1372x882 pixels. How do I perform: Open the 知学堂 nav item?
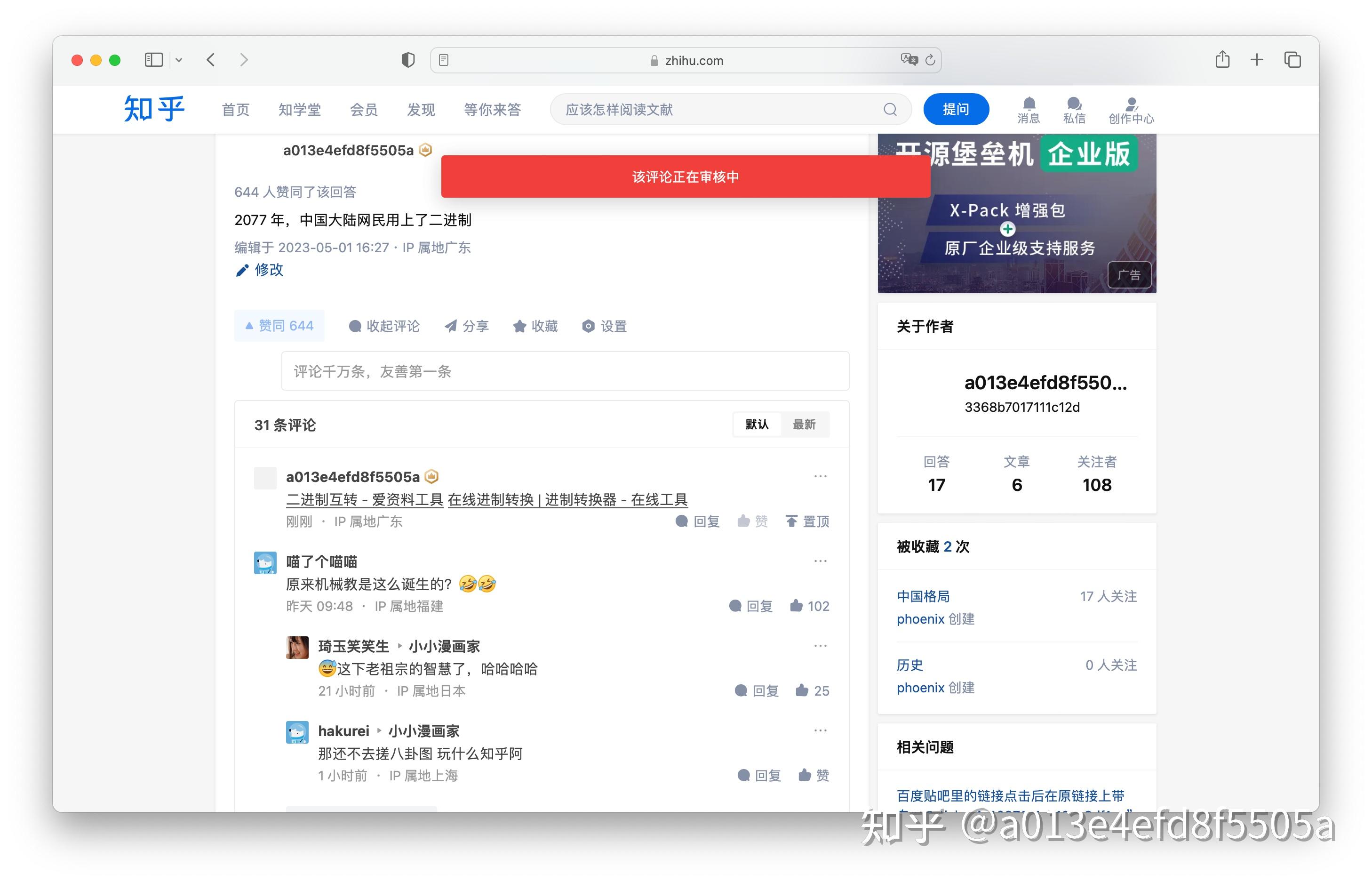pyautogui.click(x=300, y=109)
